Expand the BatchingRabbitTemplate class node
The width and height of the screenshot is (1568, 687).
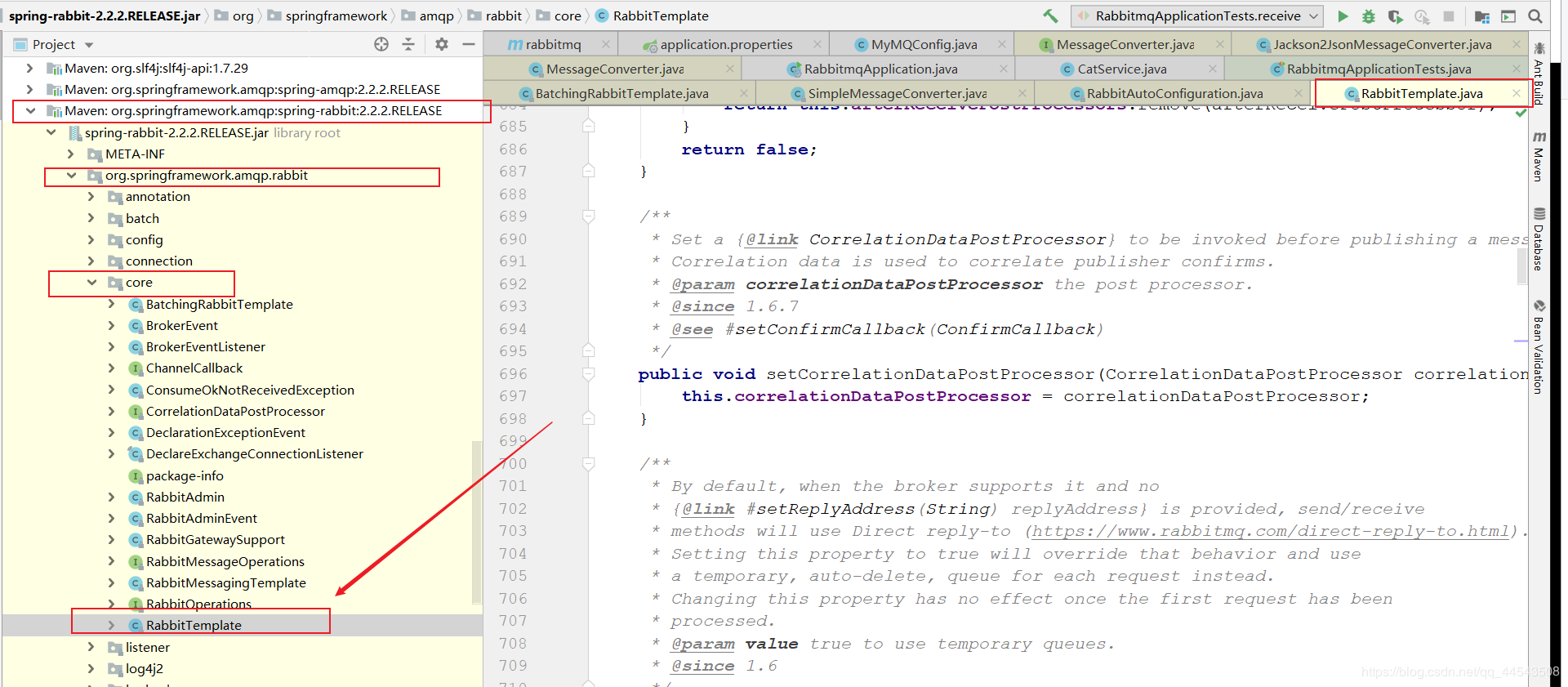[112, 304]
